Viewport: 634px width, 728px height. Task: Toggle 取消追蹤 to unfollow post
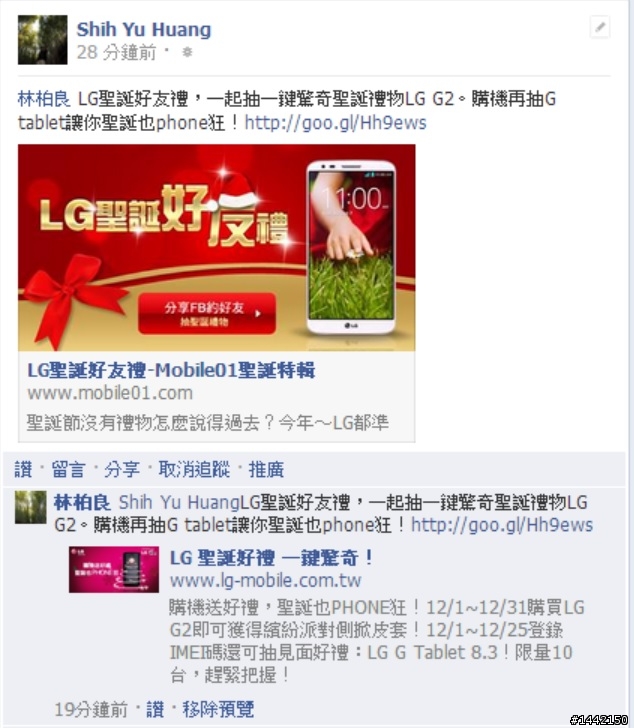pyautogui.click(x=194, y=469)
